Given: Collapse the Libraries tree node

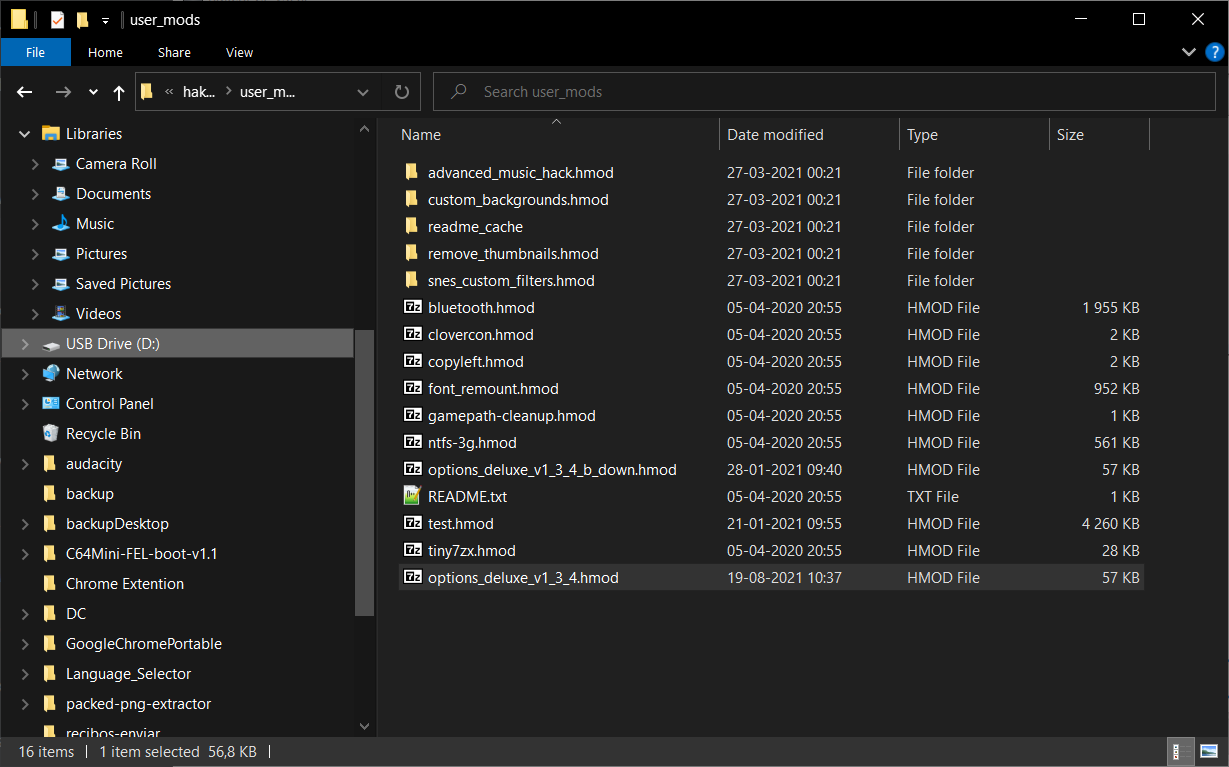Looking at the screenshot, I should 25,134.
